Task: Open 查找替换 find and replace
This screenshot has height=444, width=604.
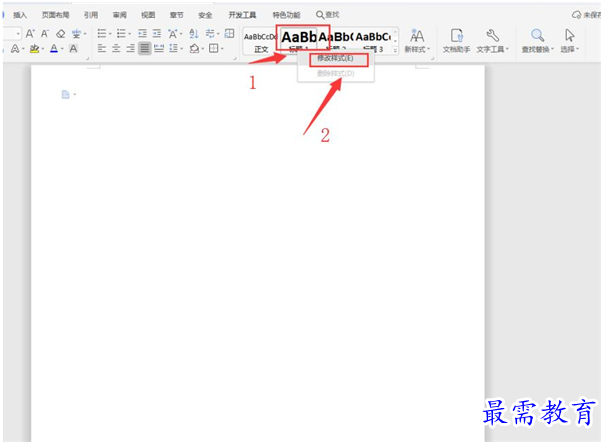Action: click(x=538, y=41)
